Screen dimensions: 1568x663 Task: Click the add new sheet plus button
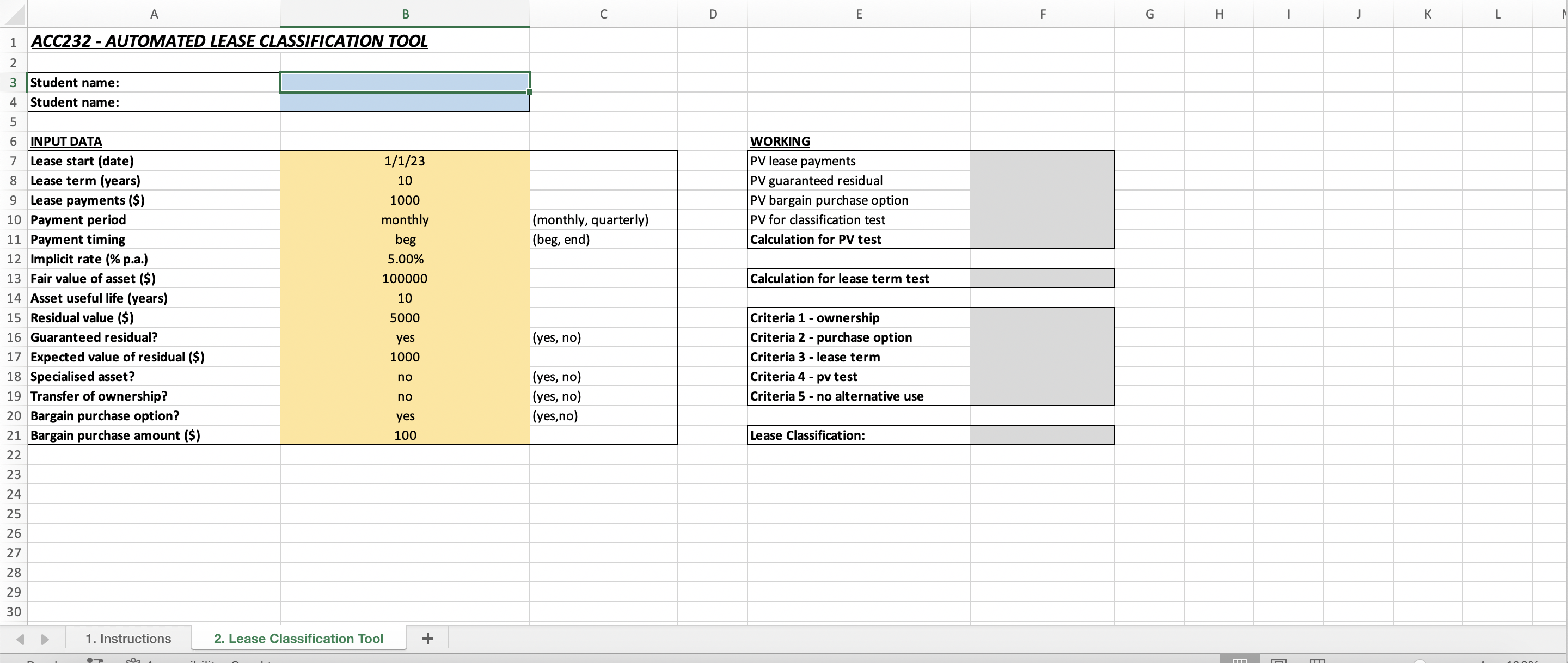pyautogui.click(x=427, y=638)
